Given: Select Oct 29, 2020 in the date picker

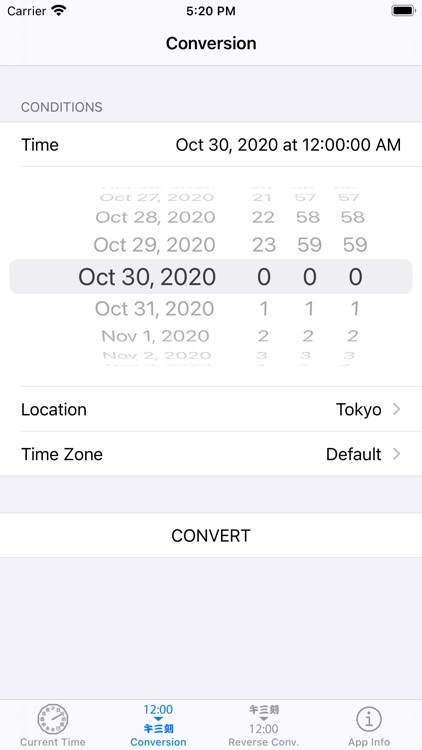Looking at the screenshot, I should (x=154, y=245).
